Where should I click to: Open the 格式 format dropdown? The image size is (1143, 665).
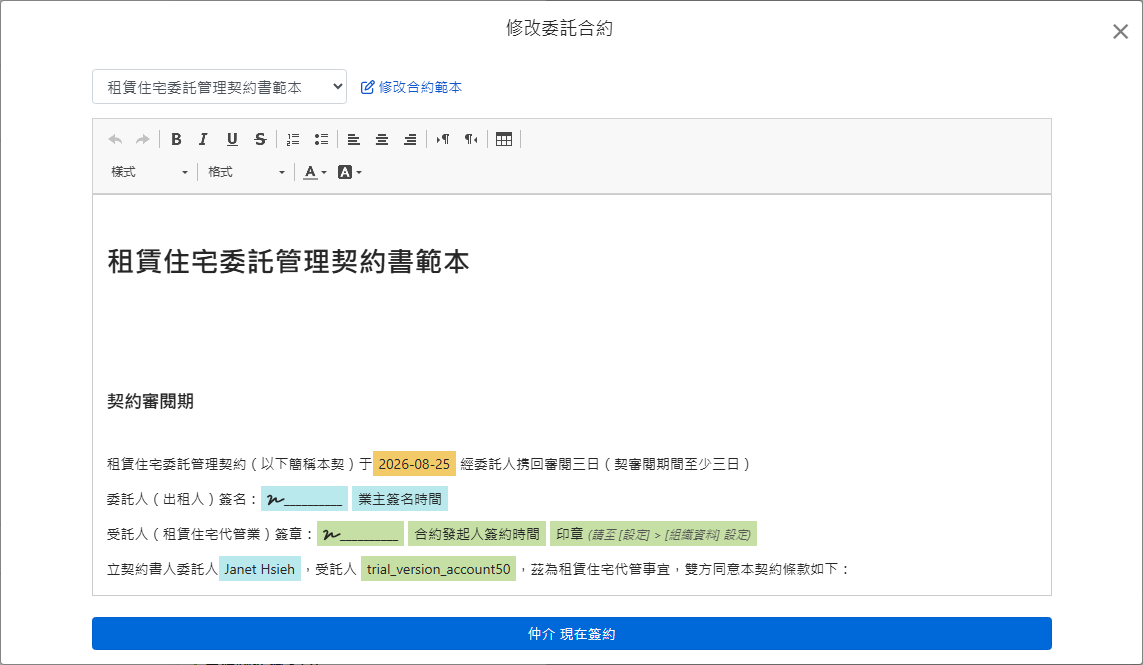pos(246,172)
